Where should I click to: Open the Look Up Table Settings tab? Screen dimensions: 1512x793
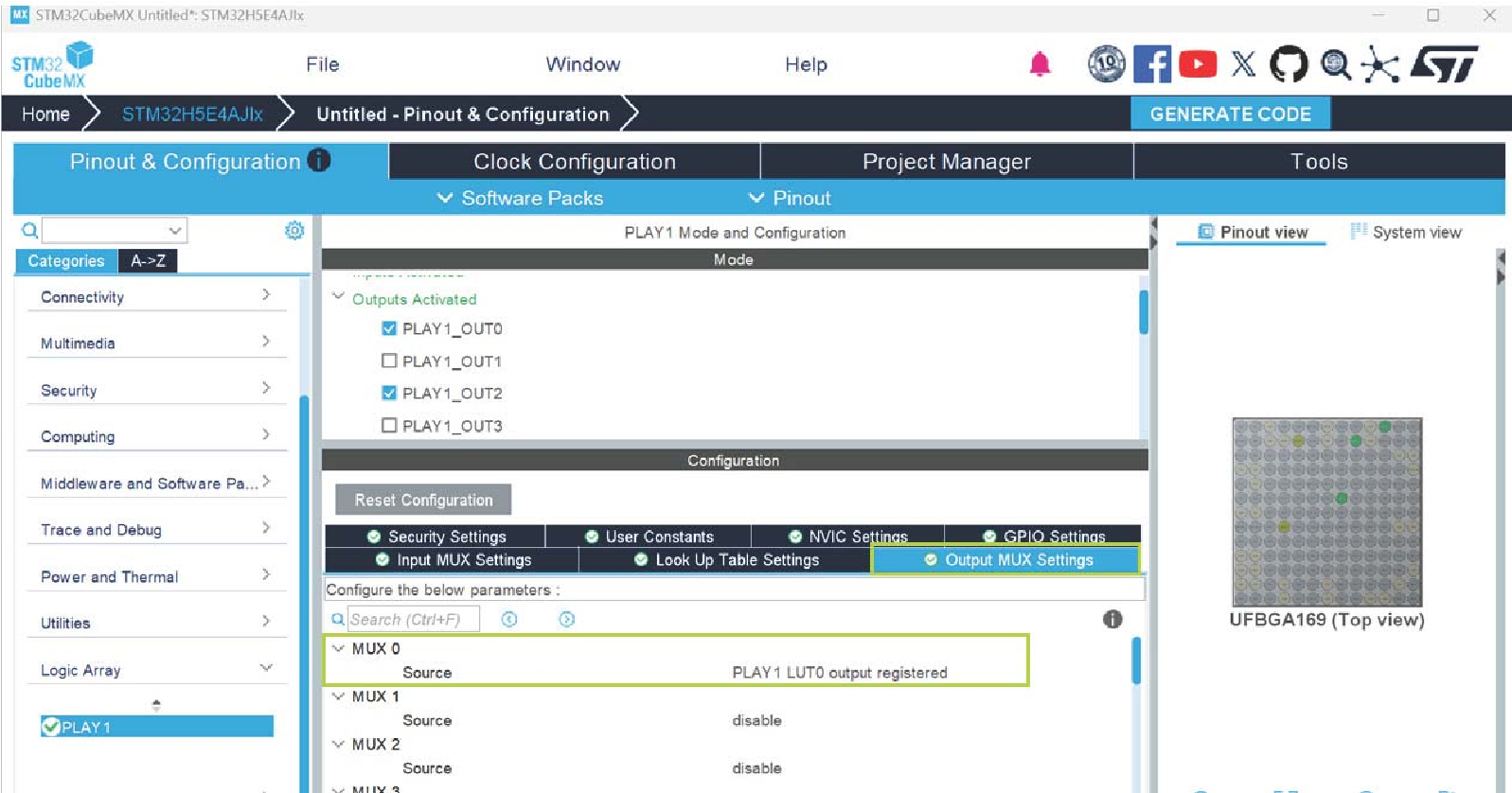pos(725,560)
